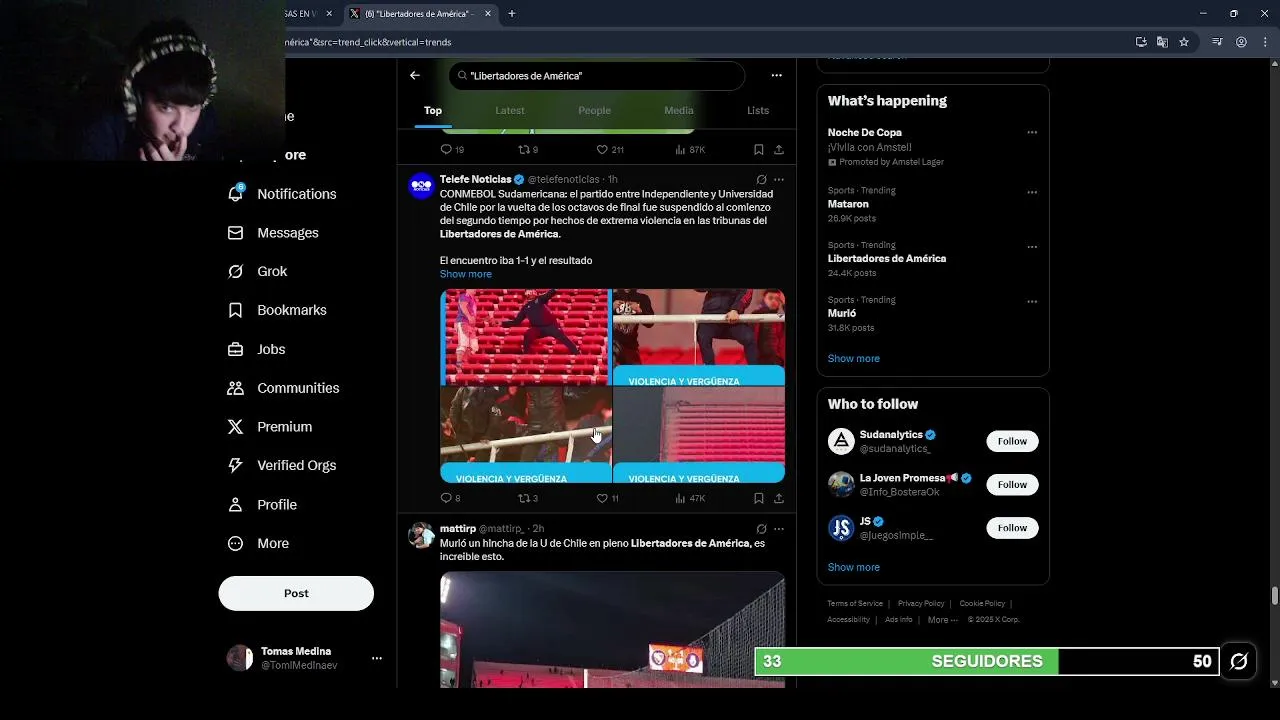Open Grok floating button bottom right
The image size is (1280, 720).
pos(1239,661)
